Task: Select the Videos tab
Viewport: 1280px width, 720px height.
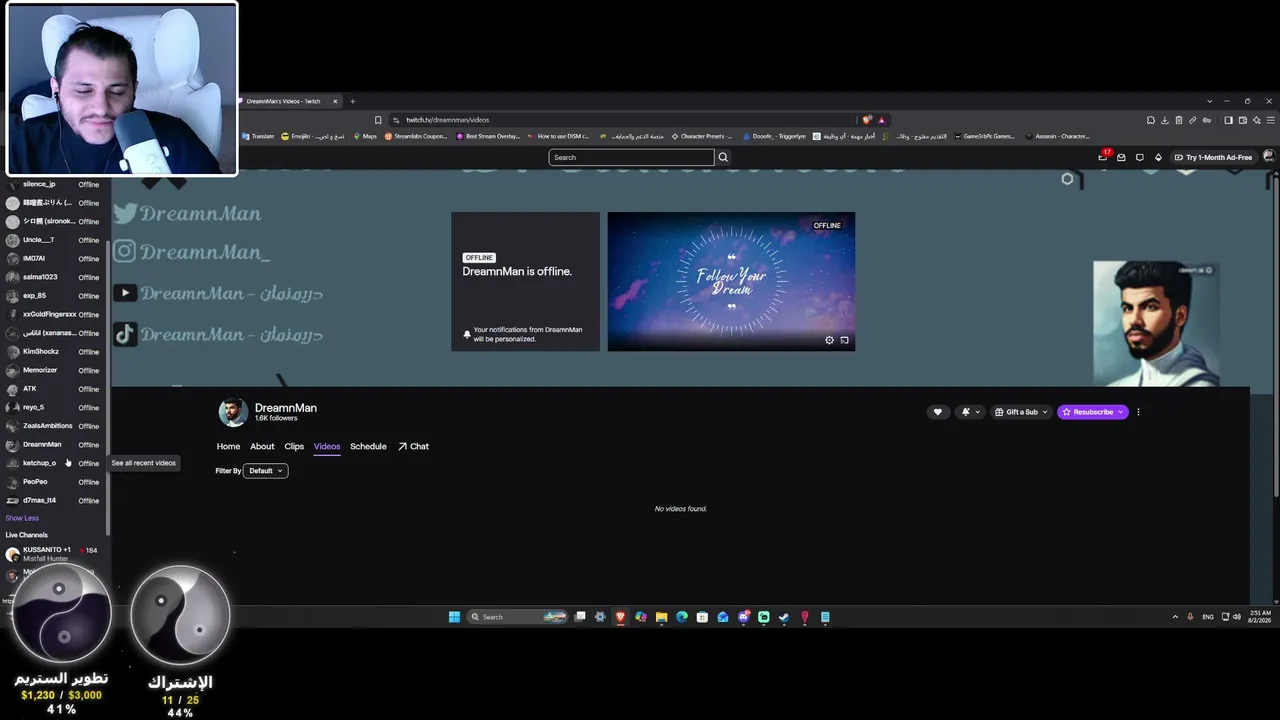Action: coord(327,446)
